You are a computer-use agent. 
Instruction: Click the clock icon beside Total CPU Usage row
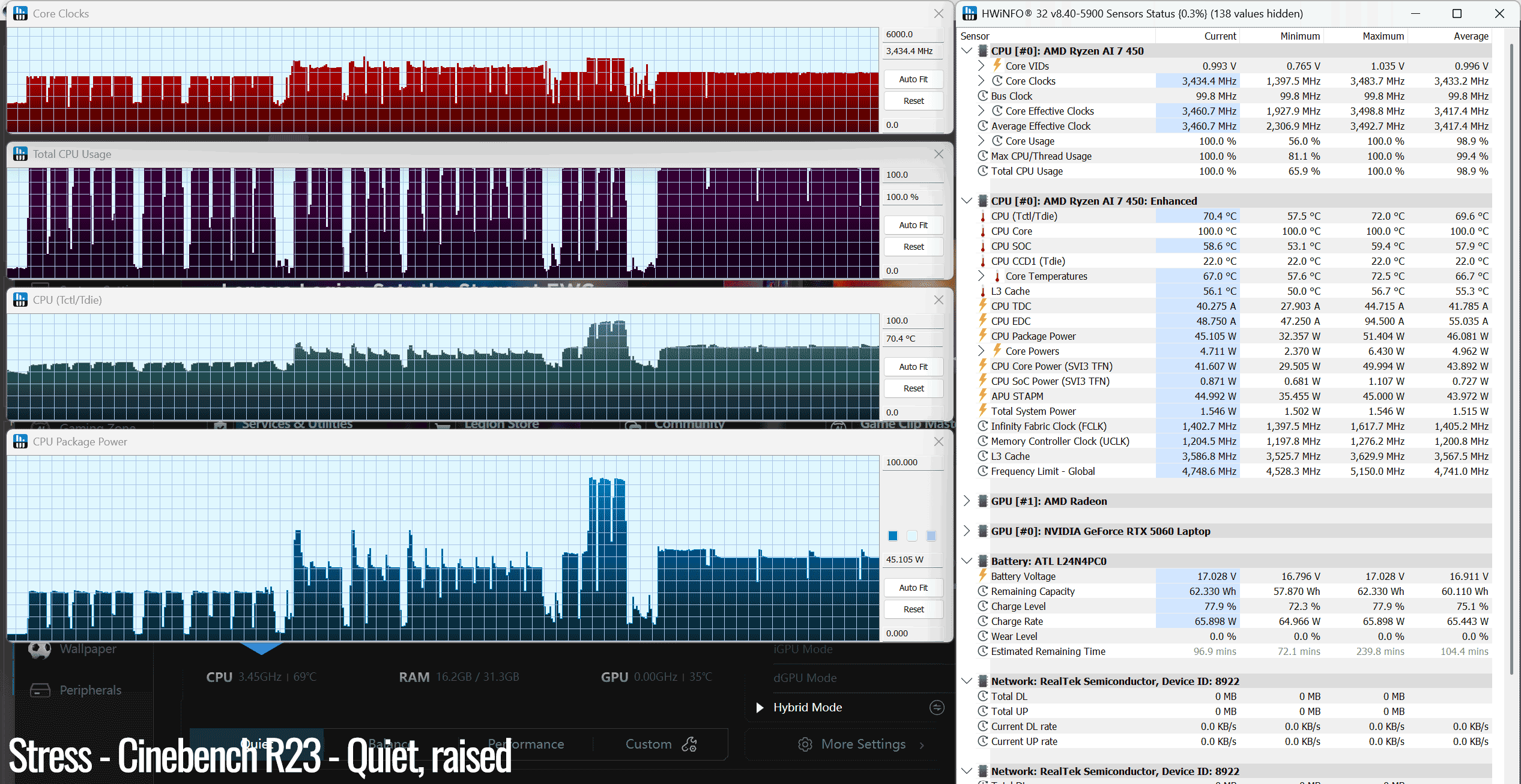[983, 170]
